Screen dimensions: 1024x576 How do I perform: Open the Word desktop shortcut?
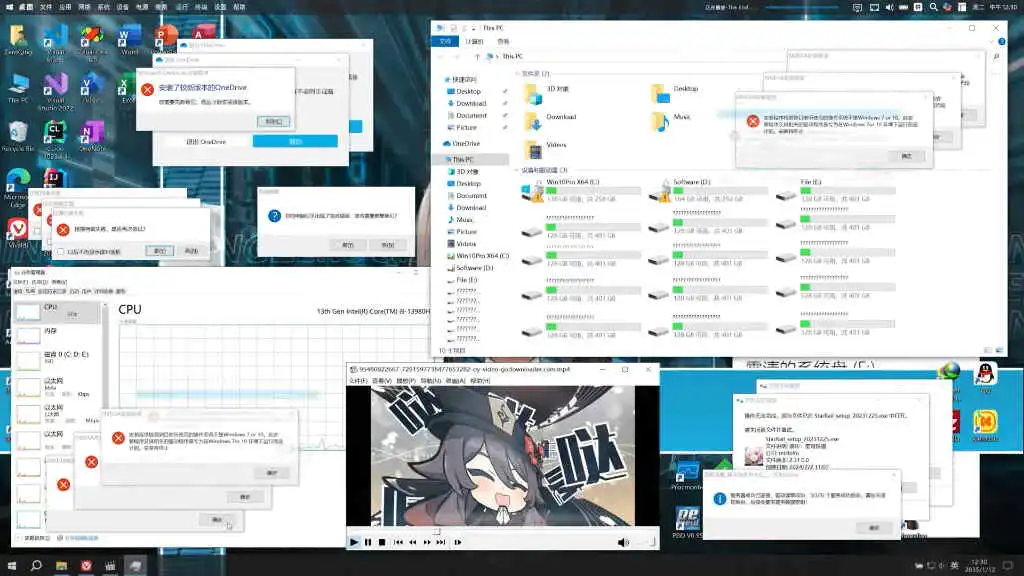coord(129,39)
